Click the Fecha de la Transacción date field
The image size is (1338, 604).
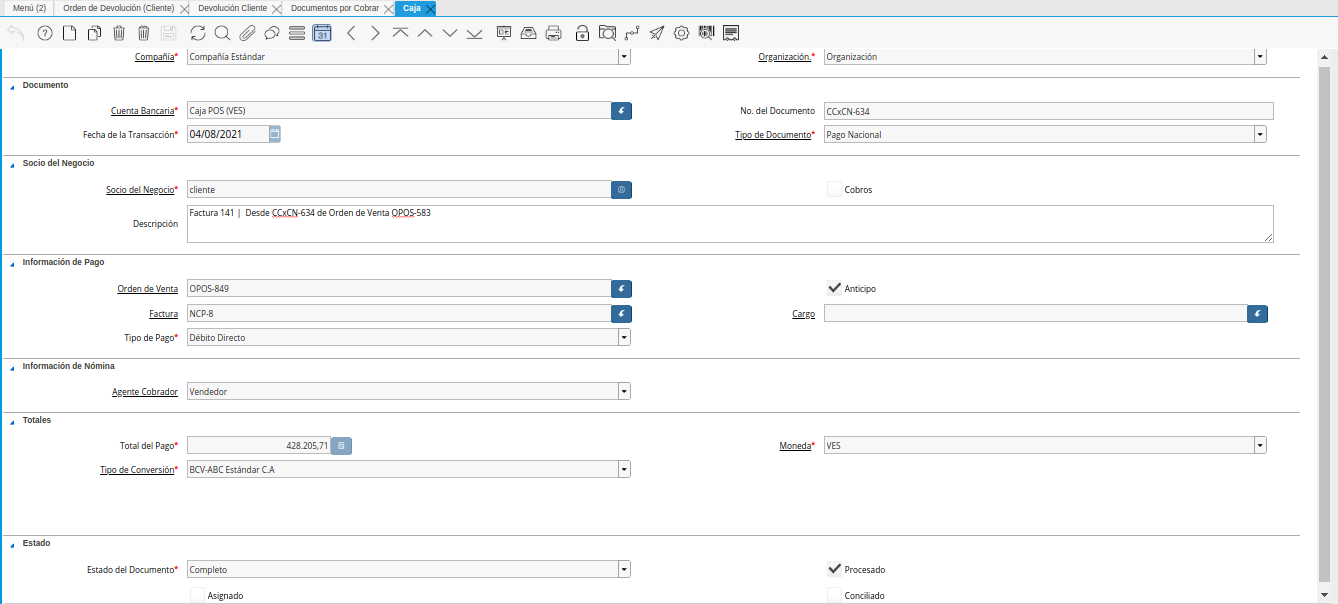click(228, 134)
